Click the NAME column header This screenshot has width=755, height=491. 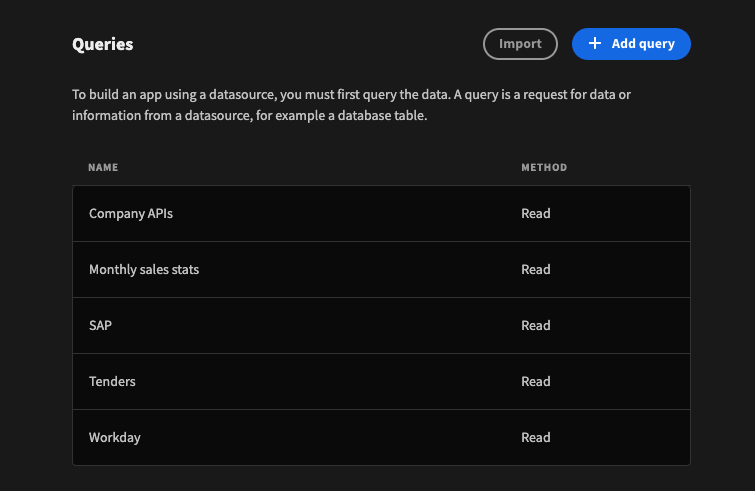click(103, 168)
